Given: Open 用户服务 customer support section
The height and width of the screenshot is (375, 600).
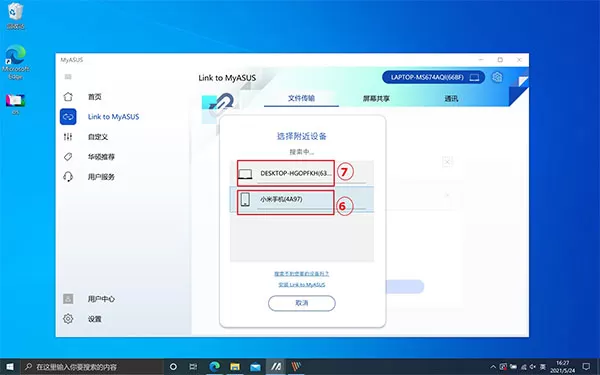Looking at the screenshot, I should pos(101,177).
